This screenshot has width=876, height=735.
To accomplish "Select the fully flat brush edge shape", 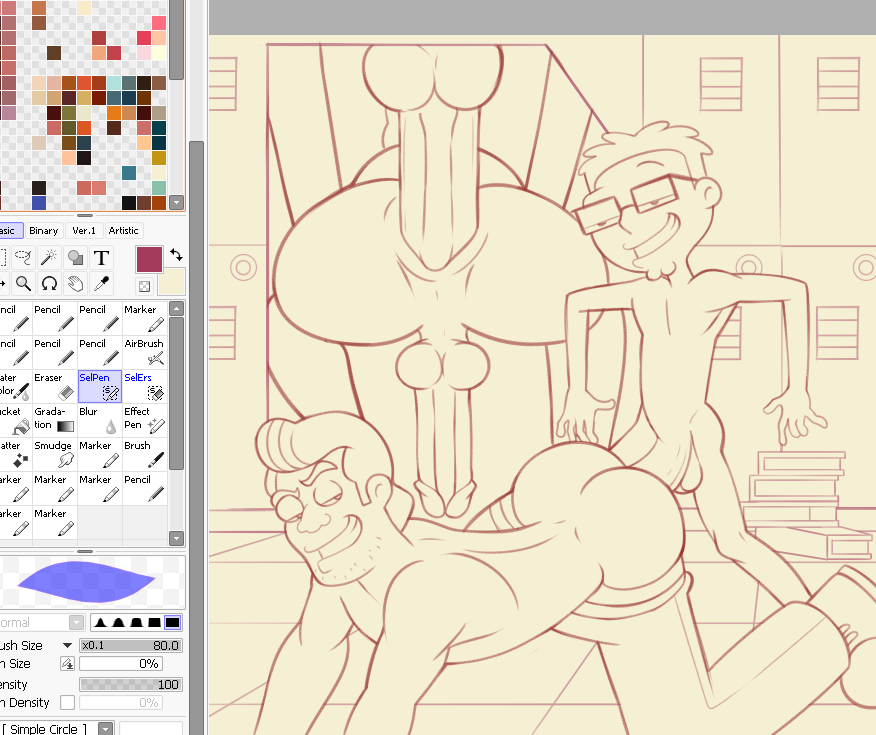I will [x=173, y=622].
